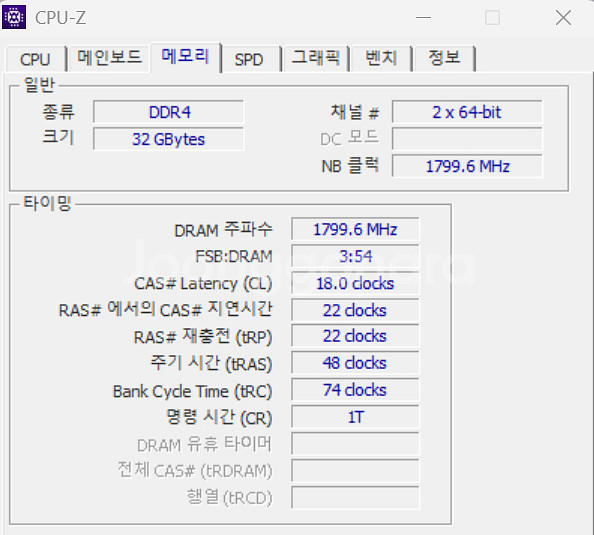
Task: Click the 타이밍 group heading
Action: (x=48, y=203)
